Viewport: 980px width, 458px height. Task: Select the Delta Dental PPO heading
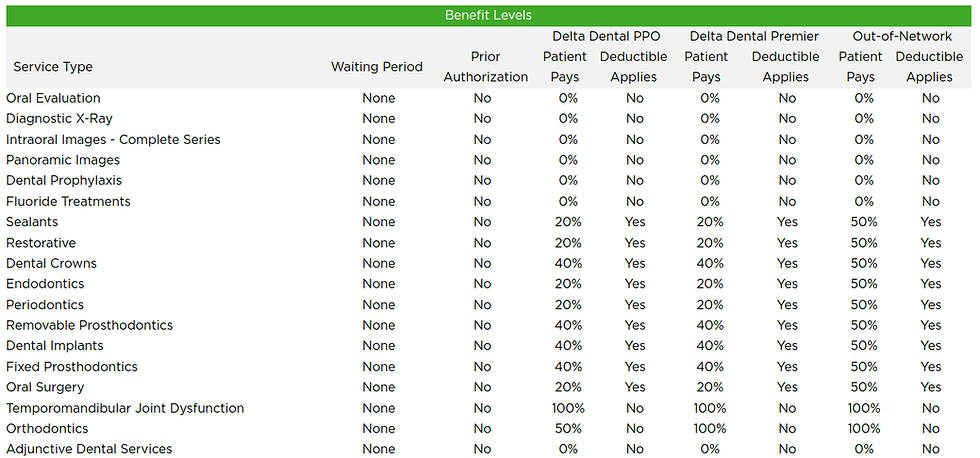[606, 36]
